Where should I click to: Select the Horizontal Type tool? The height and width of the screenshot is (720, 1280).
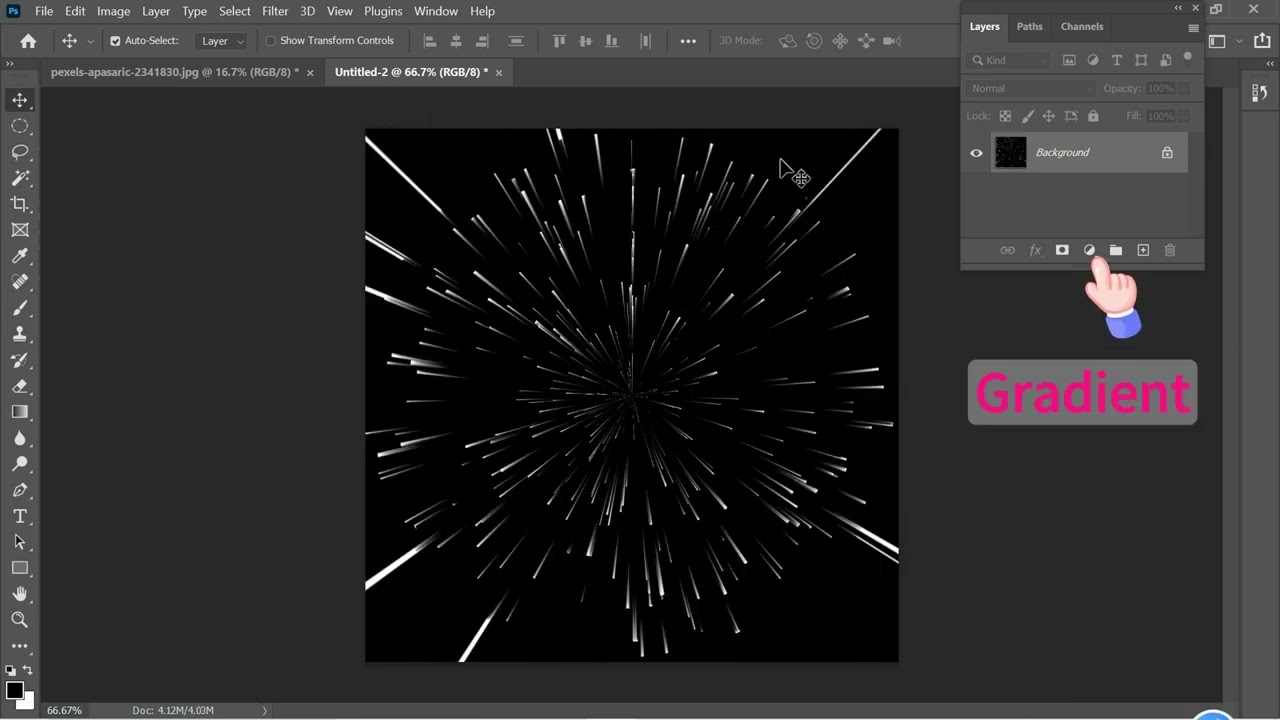pyautogui.click(x=20, y=516)
